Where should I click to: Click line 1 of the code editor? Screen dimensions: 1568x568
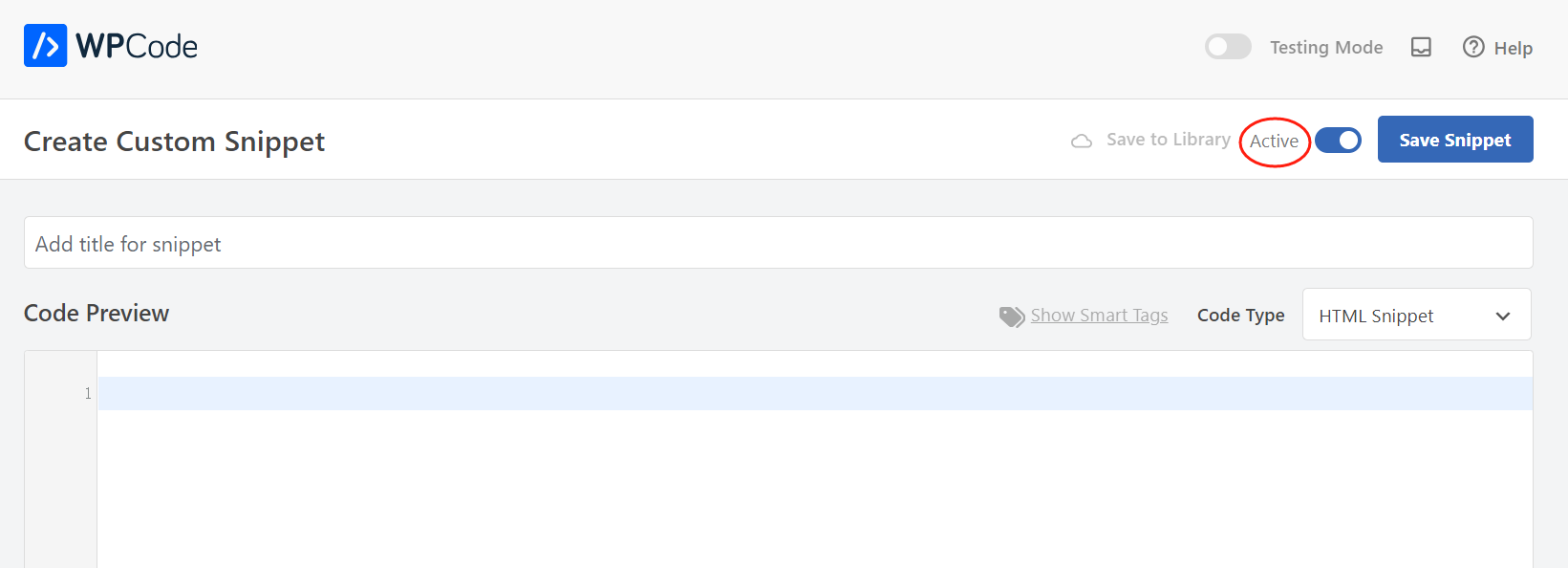tap(814, 394)
